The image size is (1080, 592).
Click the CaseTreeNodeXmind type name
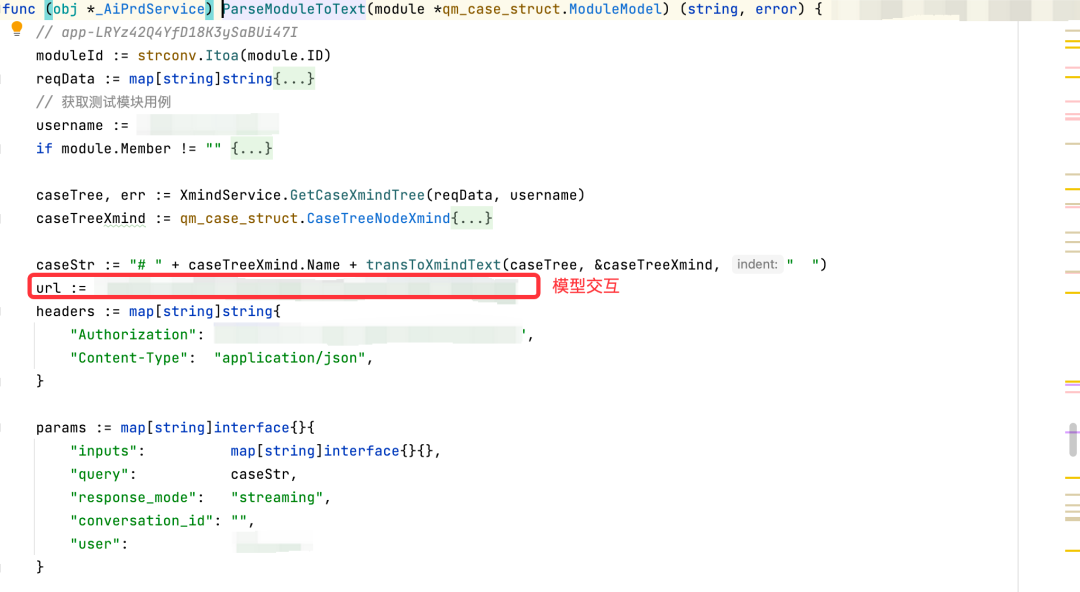click(x=378, y=218)
